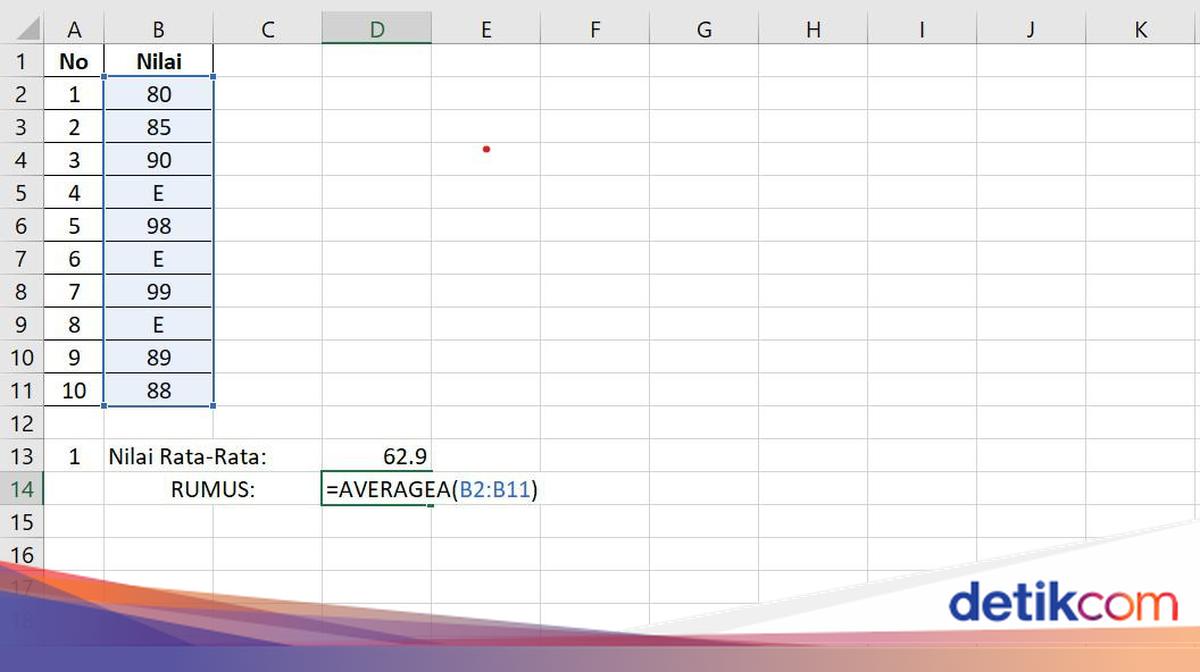1200x672 pixels.
Task: Select the cell containing value 99
Action: point(158,291)
